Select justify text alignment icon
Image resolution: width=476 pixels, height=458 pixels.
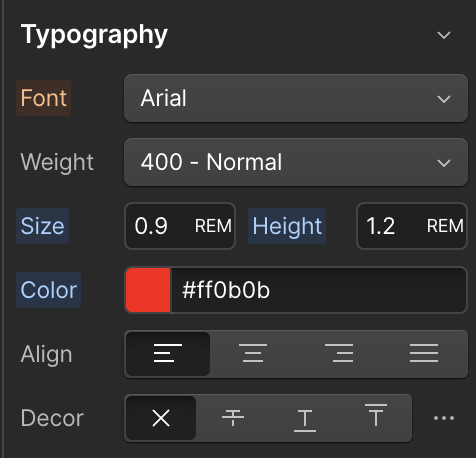[x=424, y=353]
